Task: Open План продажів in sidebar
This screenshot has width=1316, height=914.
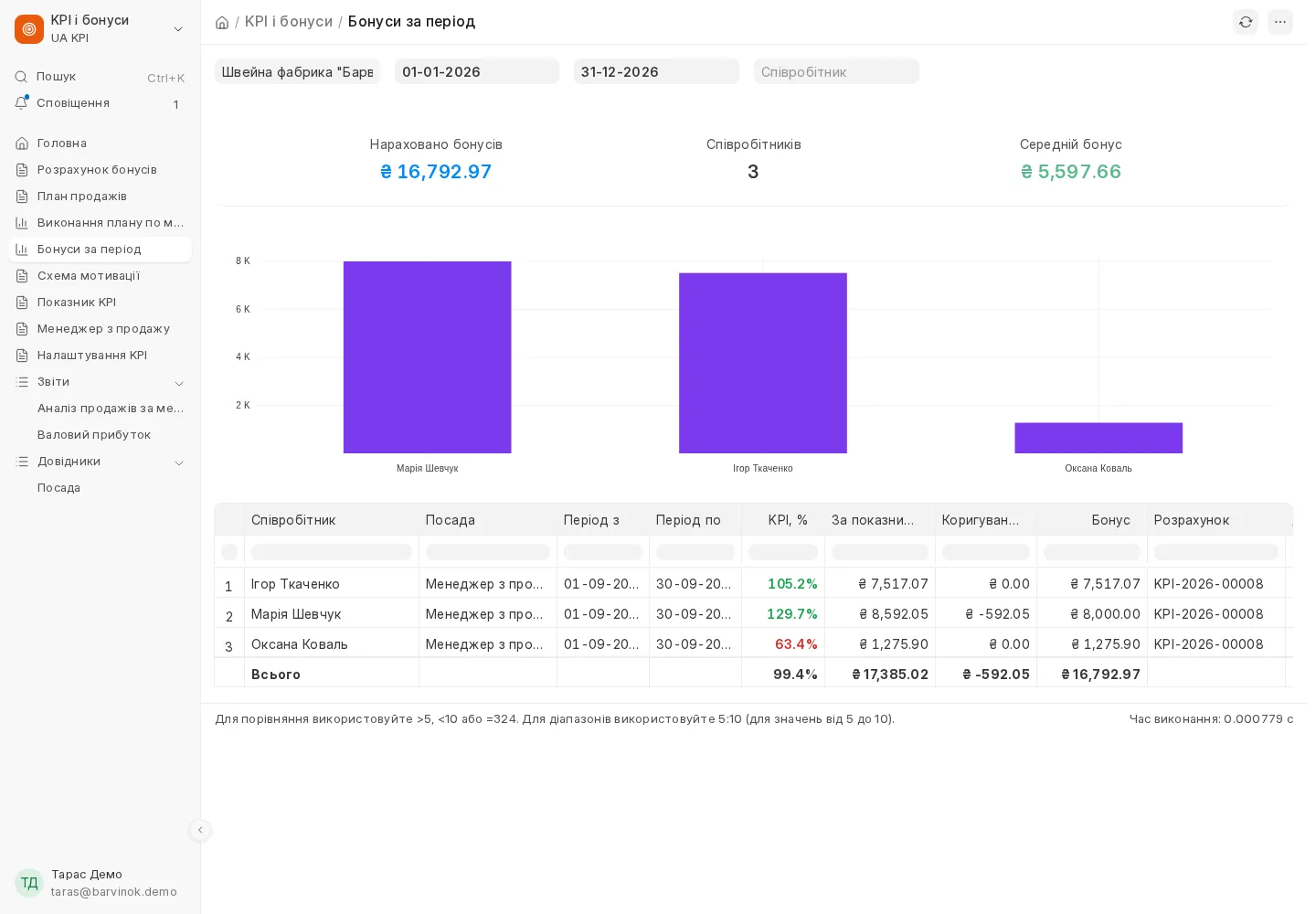Action: pyautogui.click(x=100, y=197)
